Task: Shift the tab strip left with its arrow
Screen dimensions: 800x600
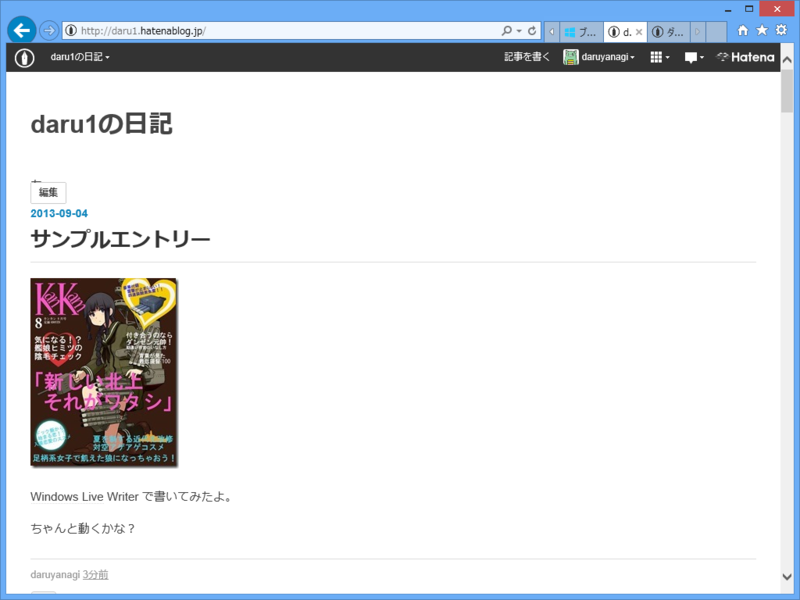Action: tap(552, 32)
